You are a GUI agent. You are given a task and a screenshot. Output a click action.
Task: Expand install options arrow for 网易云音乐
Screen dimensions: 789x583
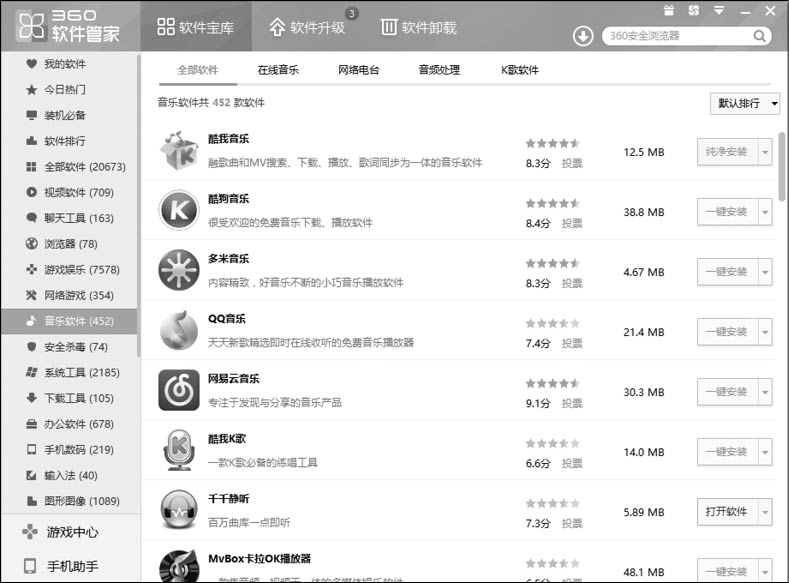[765, 391]
